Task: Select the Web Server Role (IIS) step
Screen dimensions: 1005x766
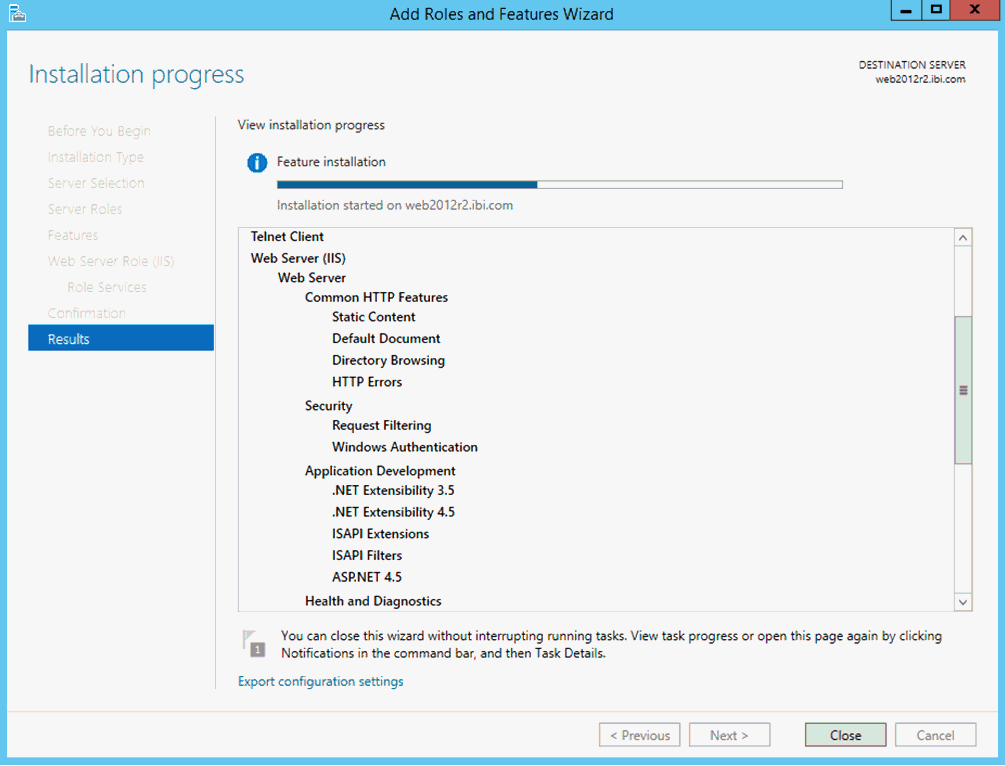Action: [x=111, y=262]
